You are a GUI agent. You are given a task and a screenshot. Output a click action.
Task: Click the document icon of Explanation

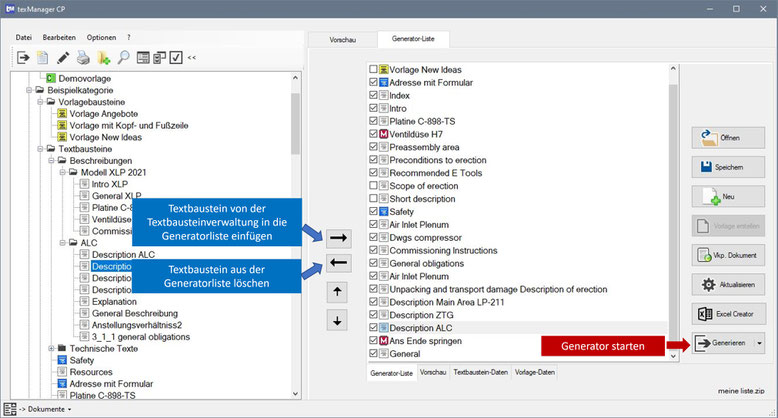(84, 301)
